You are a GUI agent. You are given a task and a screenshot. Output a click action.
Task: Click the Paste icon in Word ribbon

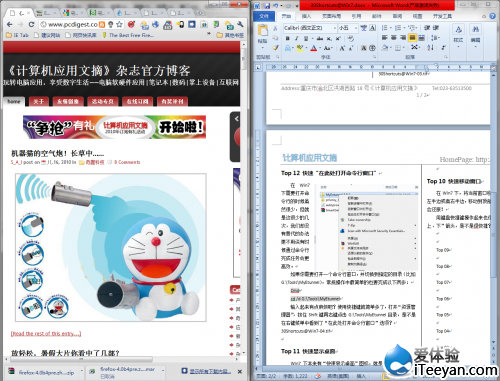pos(263,30)
